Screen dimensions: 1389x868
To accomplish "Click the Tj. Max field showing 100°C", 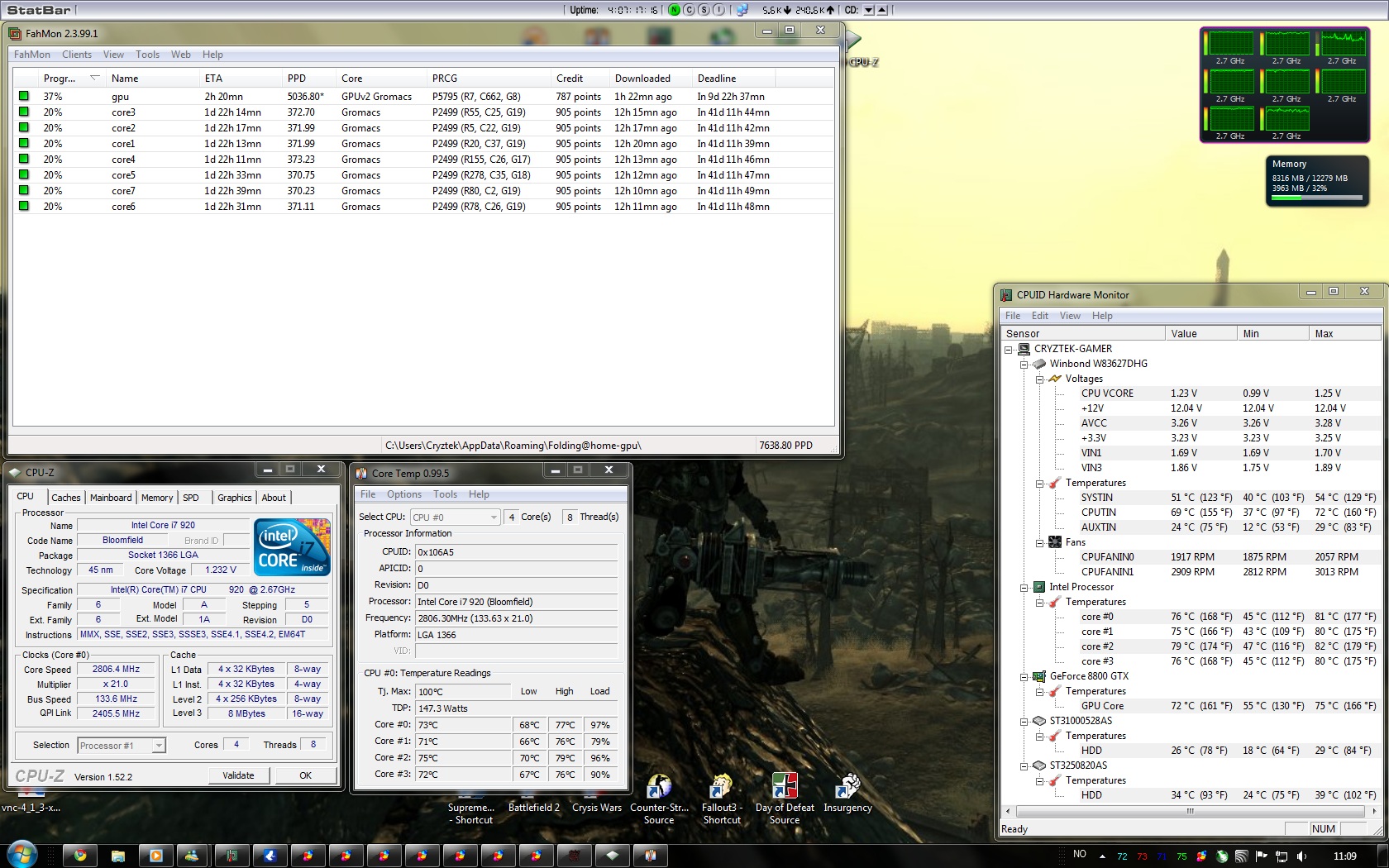I will [x=462, y=692].
